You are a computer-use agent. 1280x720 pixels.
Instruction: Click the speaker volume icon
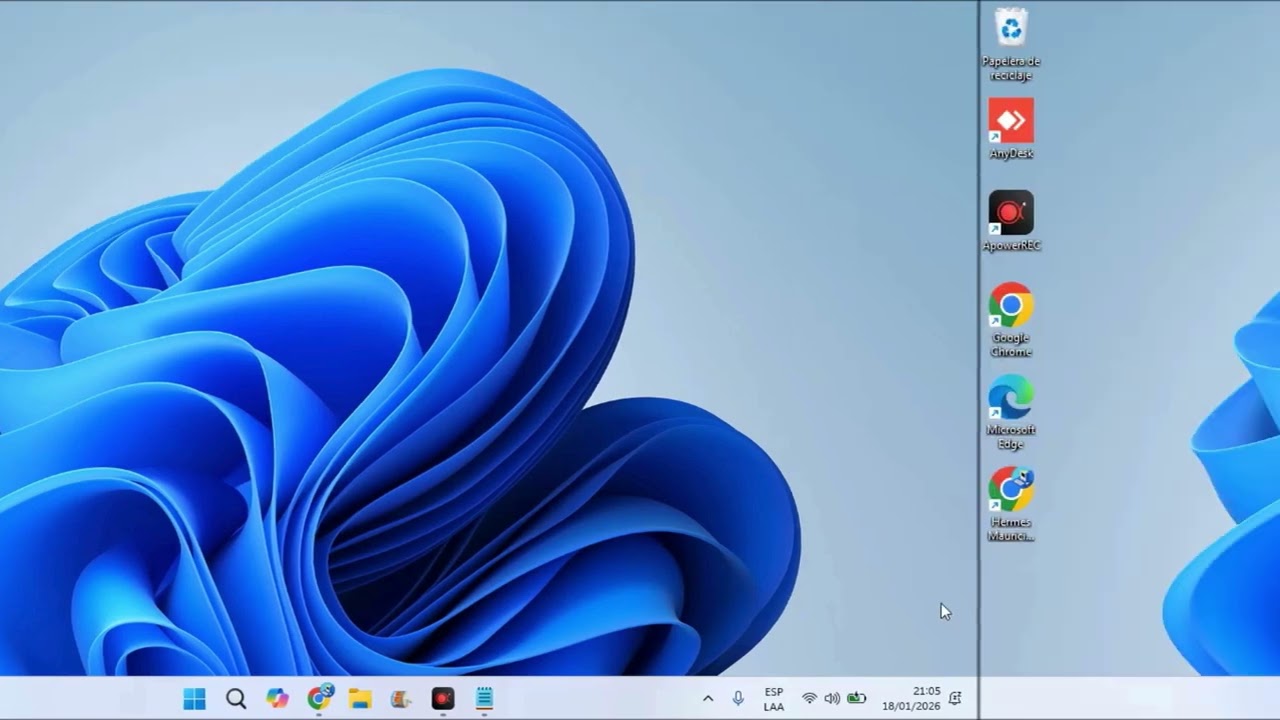pyautogui.click(x=832, y=698)
